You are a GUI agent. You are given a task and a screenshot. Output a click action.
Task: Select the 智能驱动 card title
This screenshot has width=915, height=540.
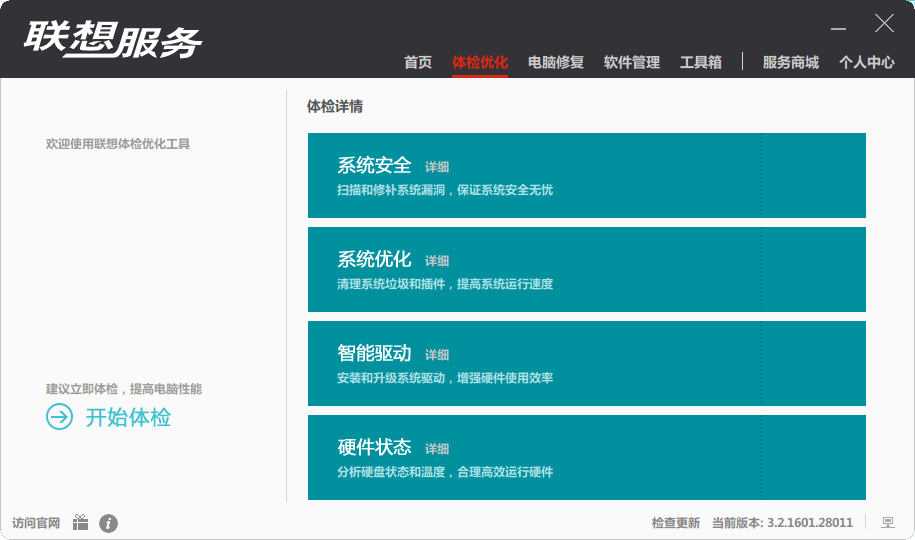374,353
